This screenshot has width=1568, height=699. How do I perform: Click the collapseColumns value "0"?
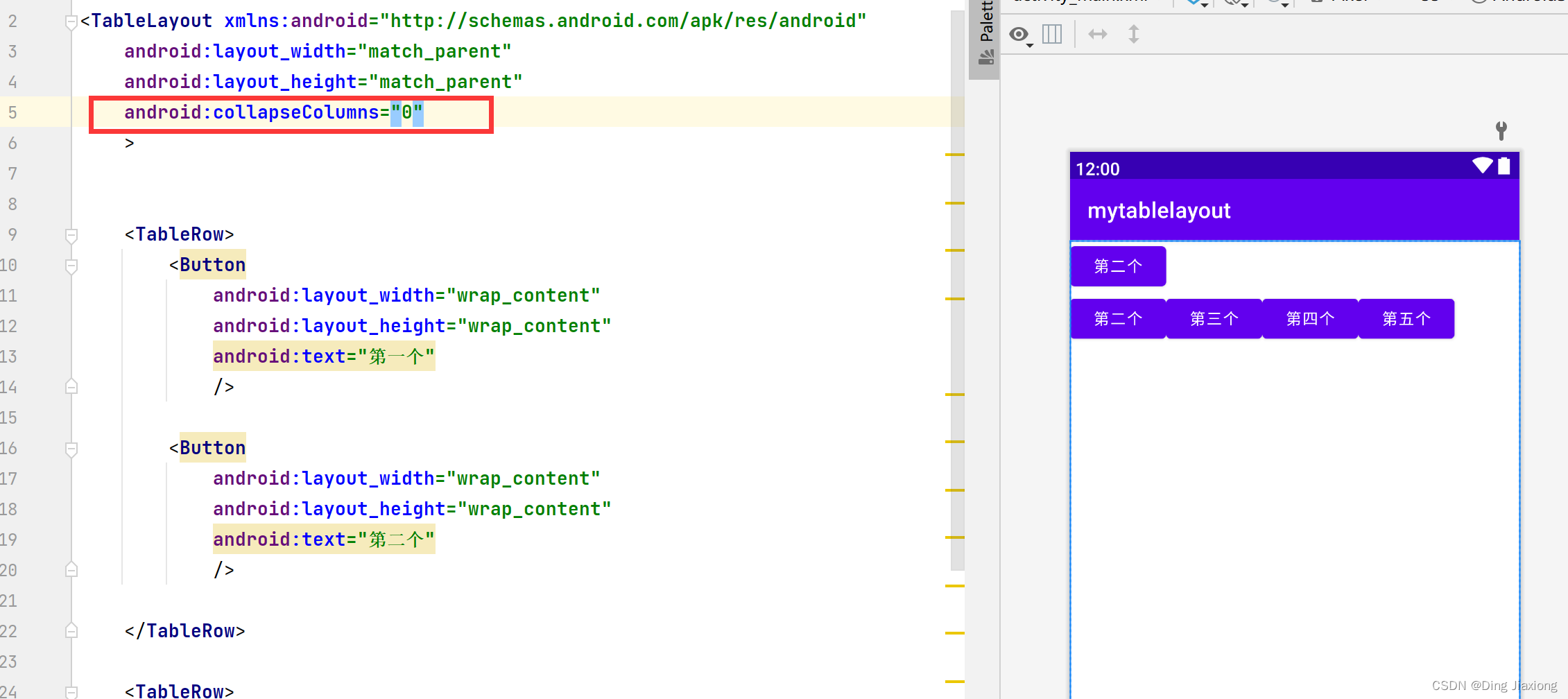pos(407,112)
